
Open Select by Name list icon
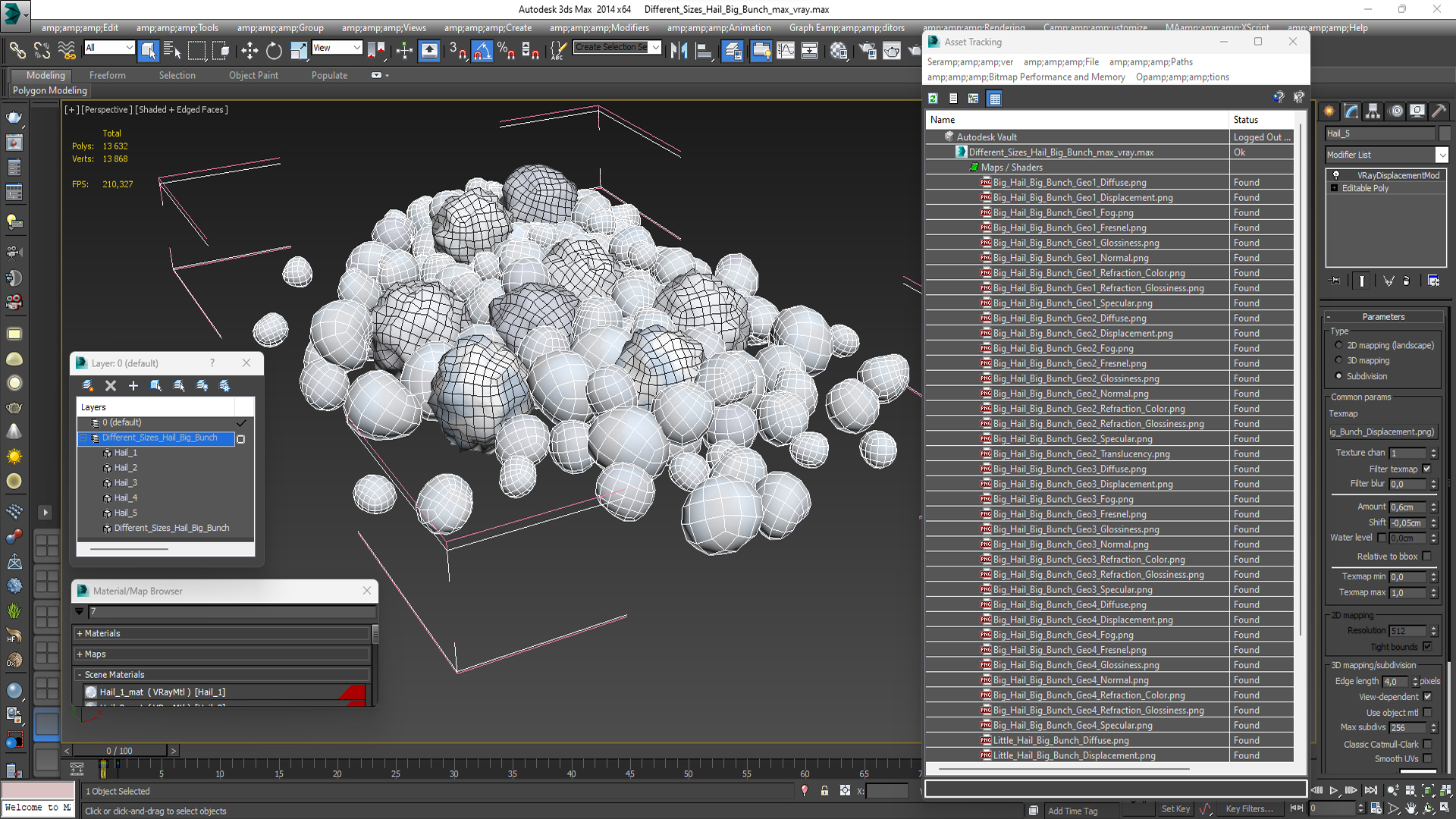click(172, 51)
